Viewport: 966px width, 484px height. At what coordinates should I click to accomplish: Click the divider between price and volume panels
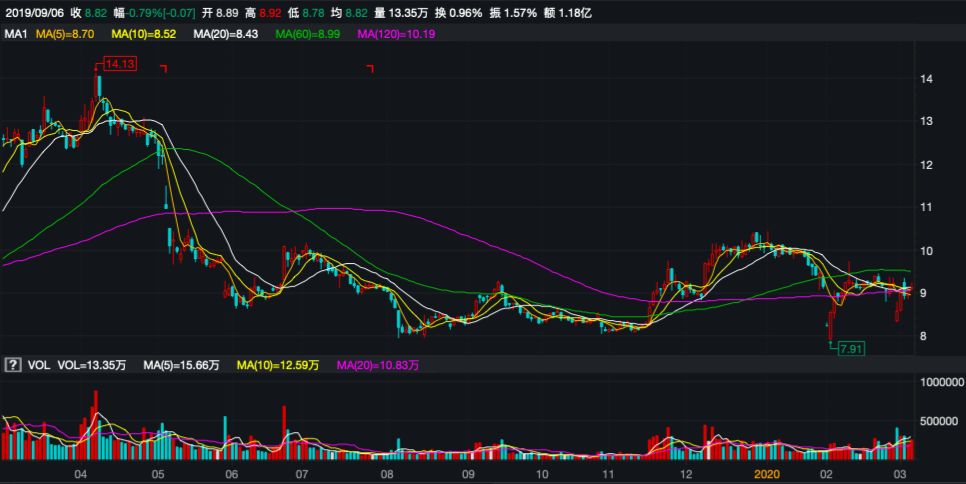[483, 354]
